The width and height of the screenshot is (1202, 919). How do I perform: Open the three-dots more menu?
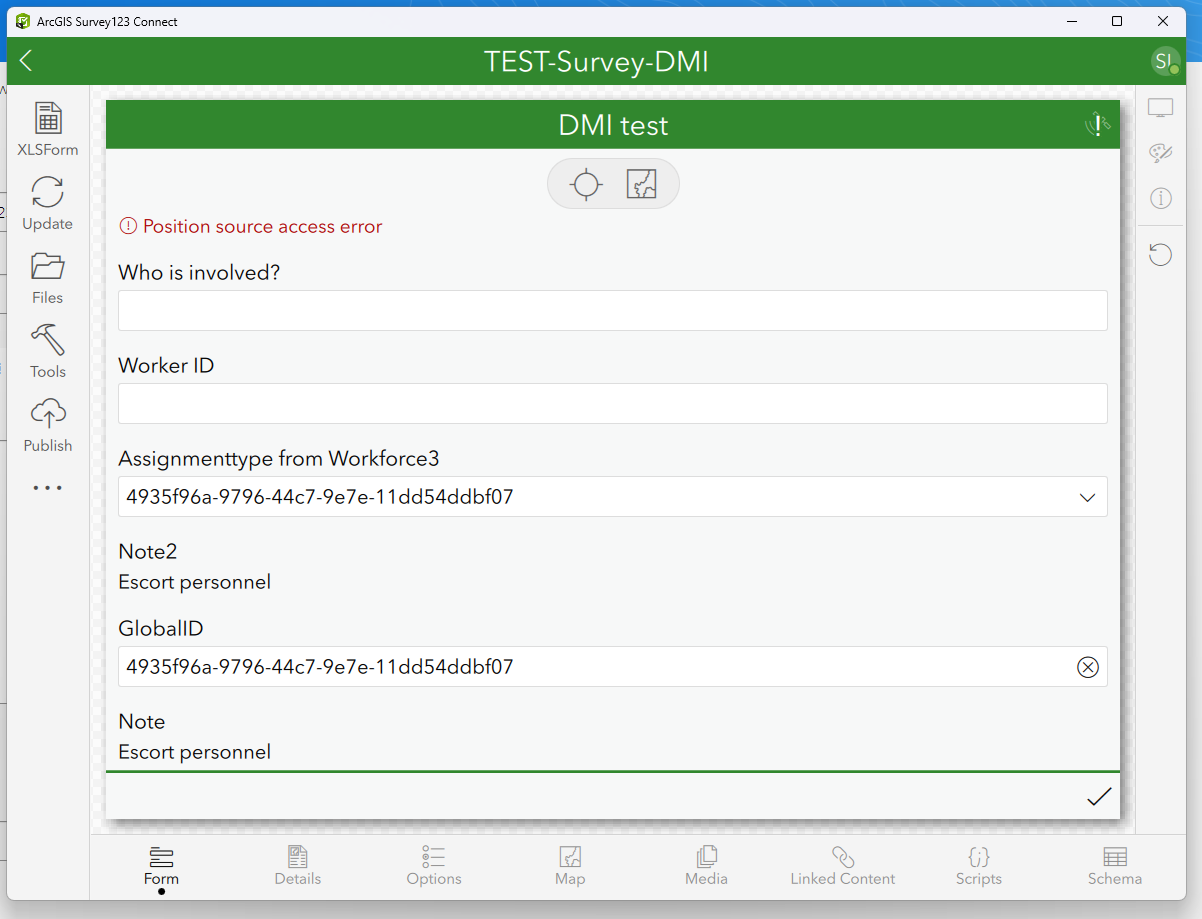coord(48,488)
